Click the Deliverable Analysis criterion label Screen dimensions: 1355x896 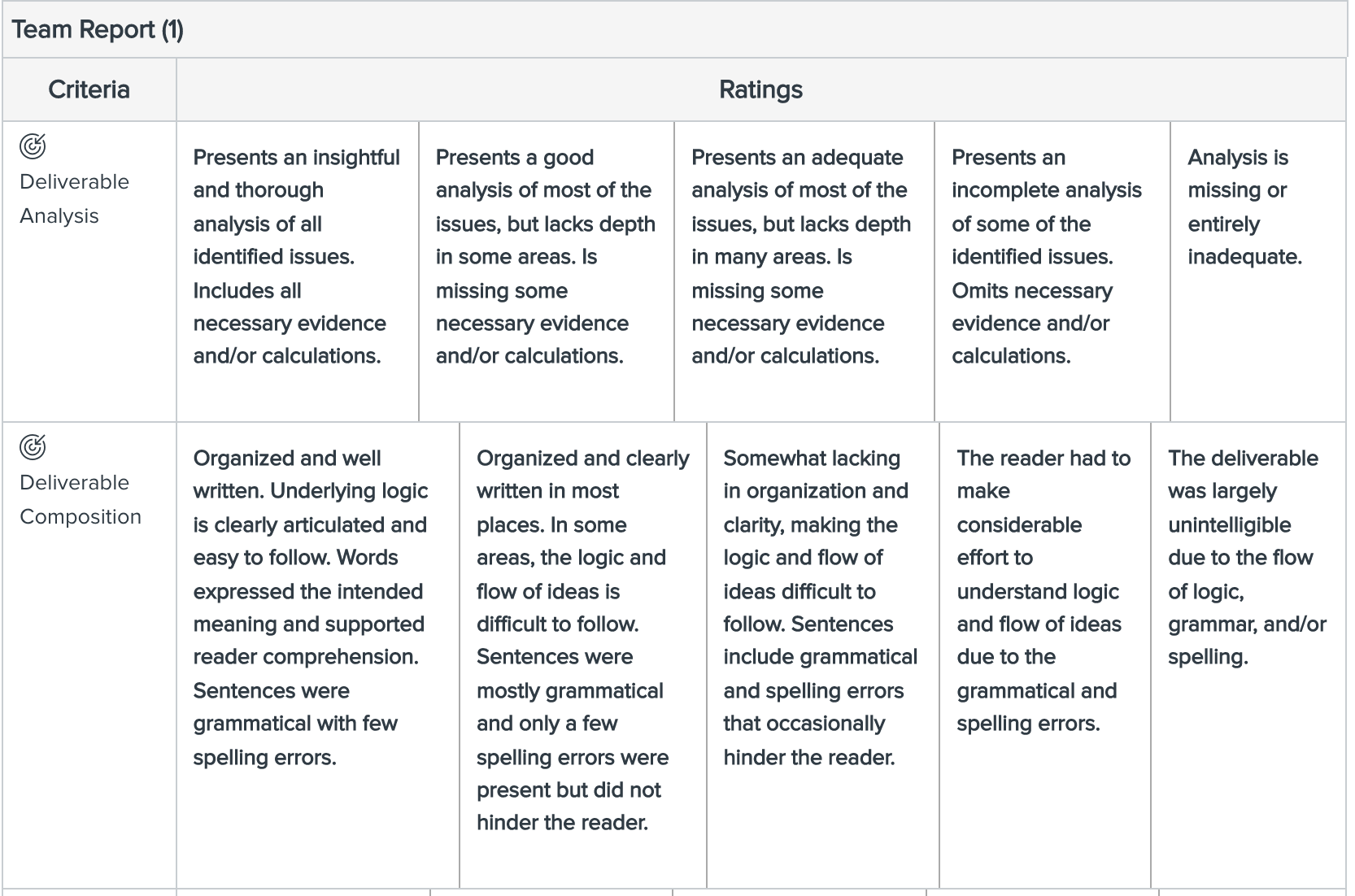pyautogui.click(x=74, y=198)
